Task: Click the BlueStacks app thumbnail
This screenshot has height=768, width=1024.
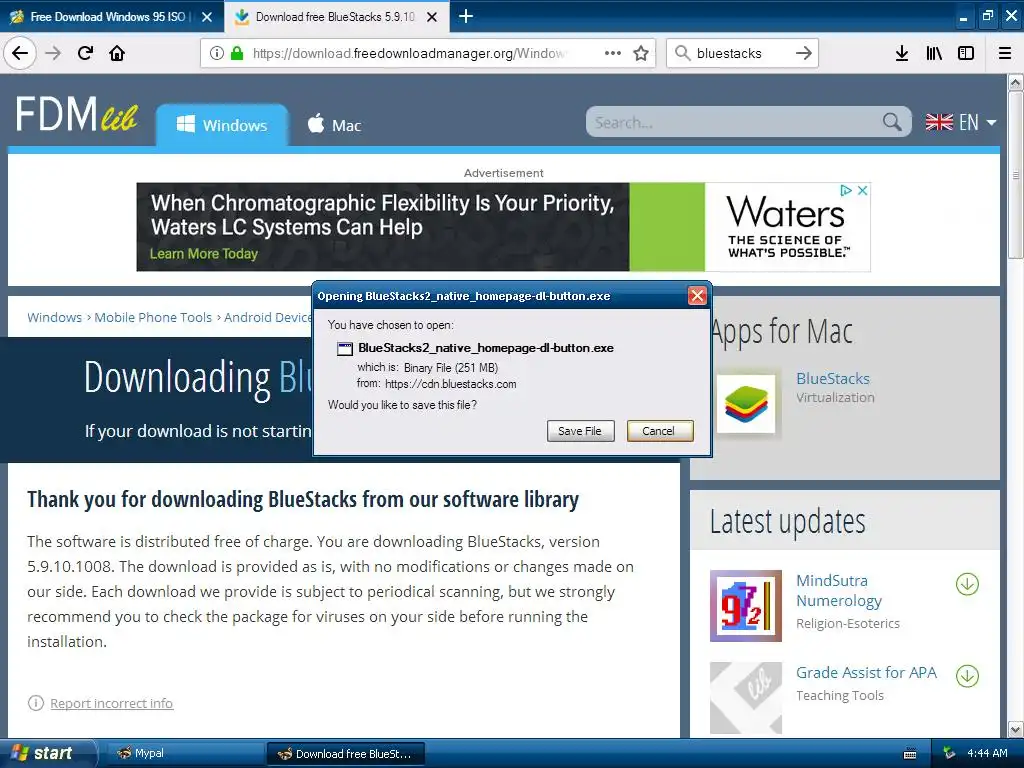Action: pos(746,404)
